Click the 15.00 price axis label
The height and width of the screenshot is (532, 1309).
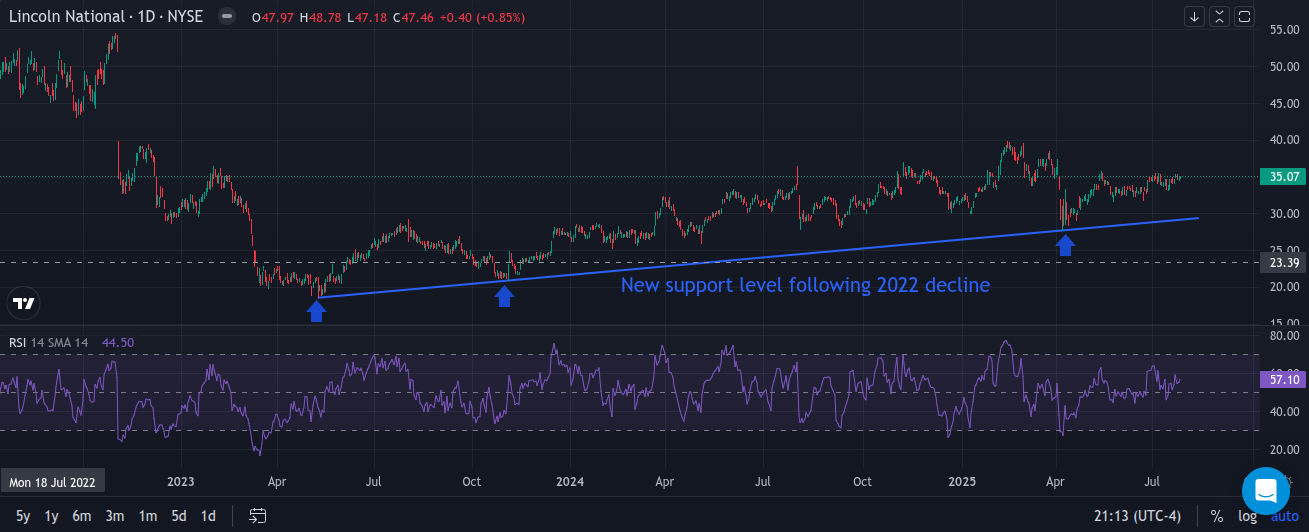[1285, 323]
